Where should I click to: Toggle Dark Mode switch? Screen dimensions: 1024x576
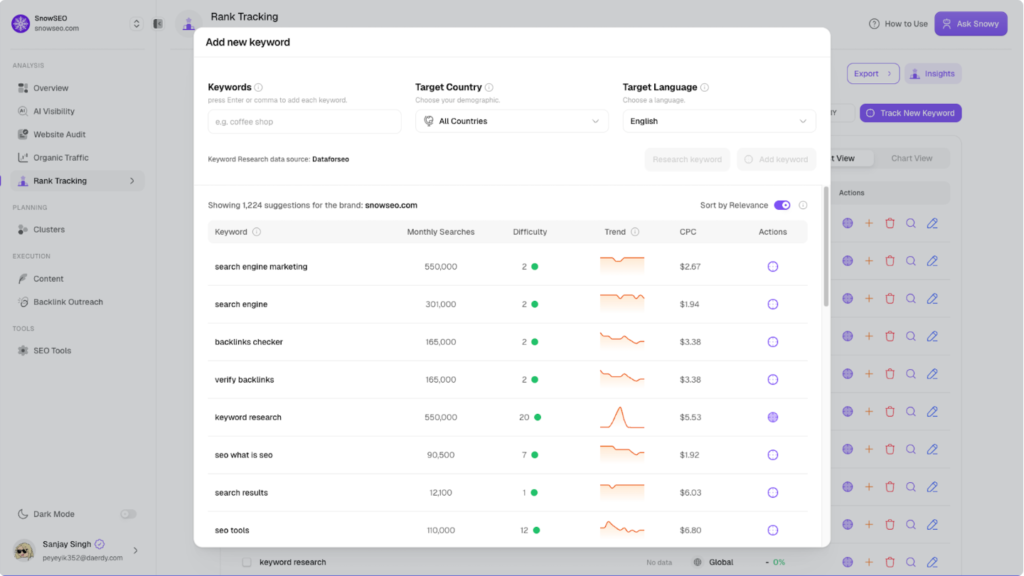pos(128,514)
